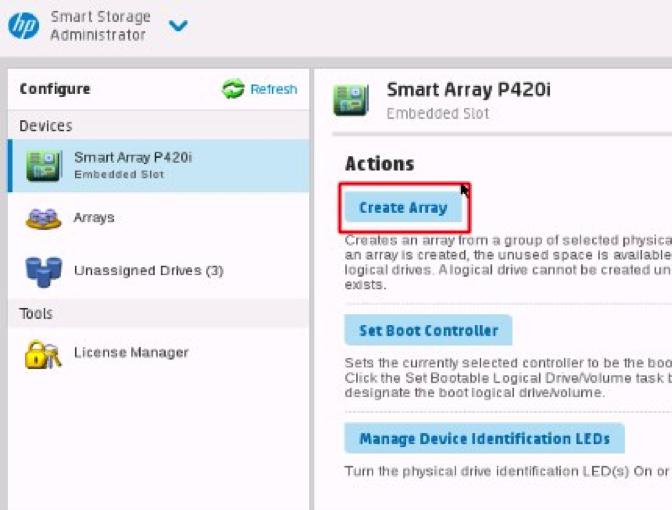Click the Smart Storage Administrator title text
Viewport: 672px width, 510px height.
point(100,26)
